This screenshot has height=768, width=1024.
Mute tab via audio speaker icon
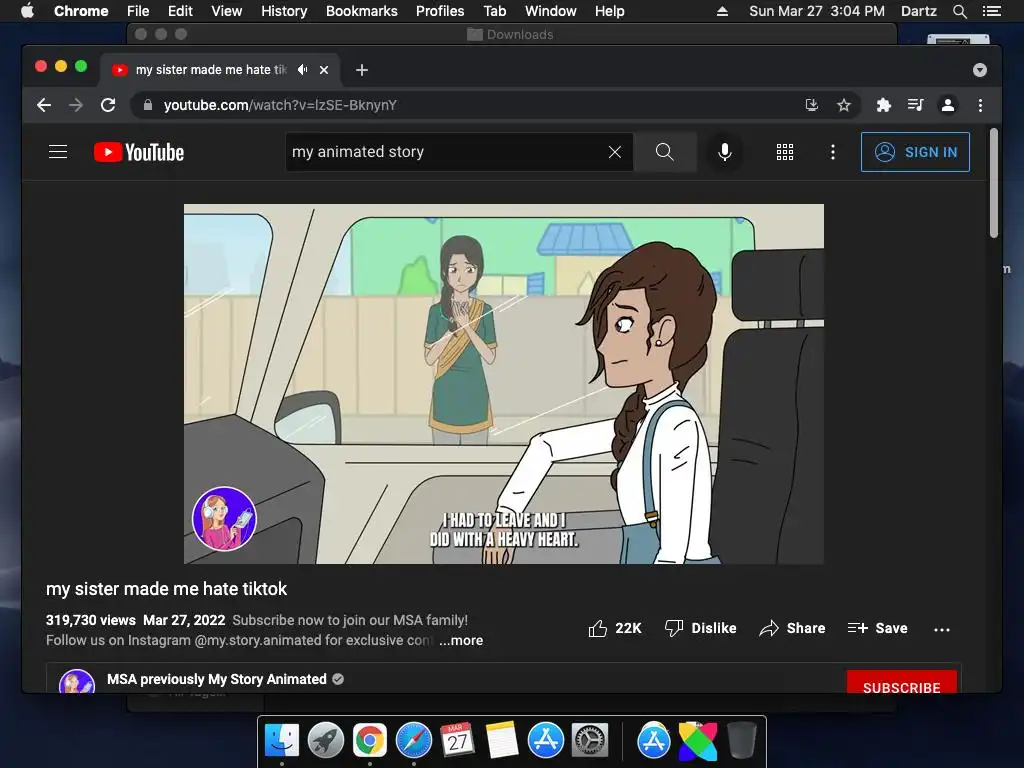pyautogui.click(x=302, y=69)
